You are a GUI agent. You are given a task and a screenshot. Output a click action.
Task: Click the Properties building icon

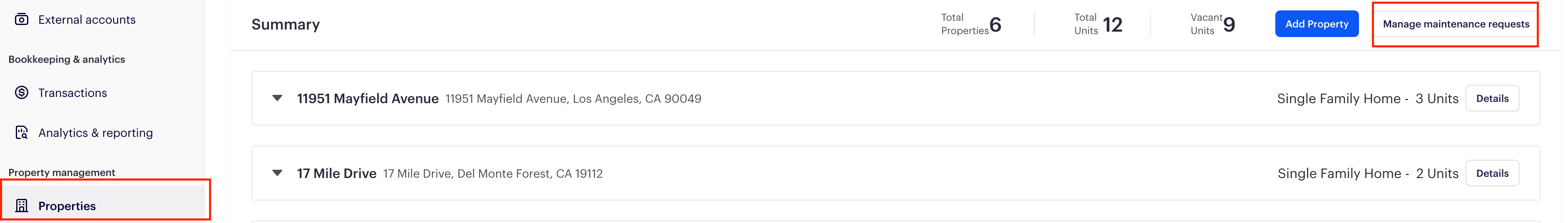click(x=22, y=206)
